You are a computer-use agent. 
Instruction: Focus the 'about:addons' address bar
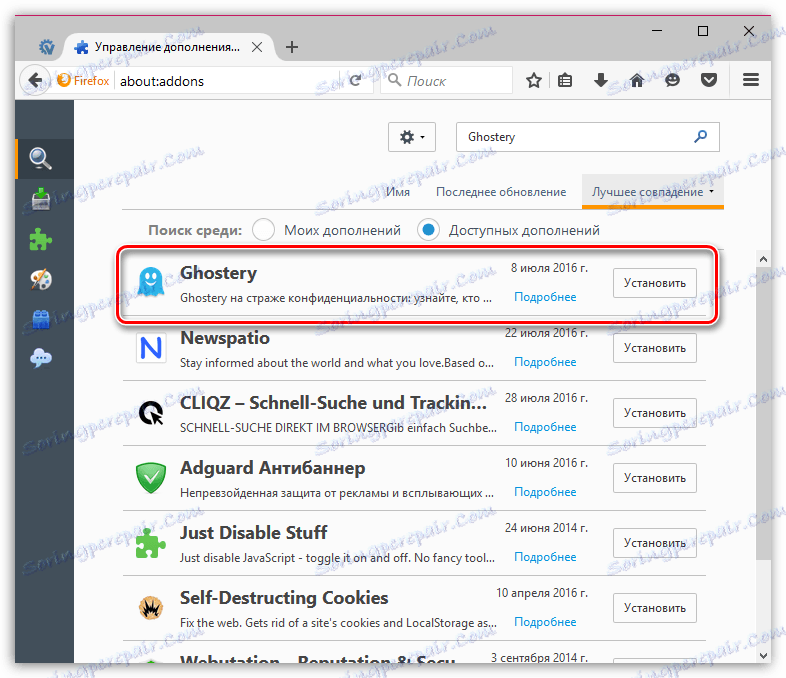coord(228,81)
